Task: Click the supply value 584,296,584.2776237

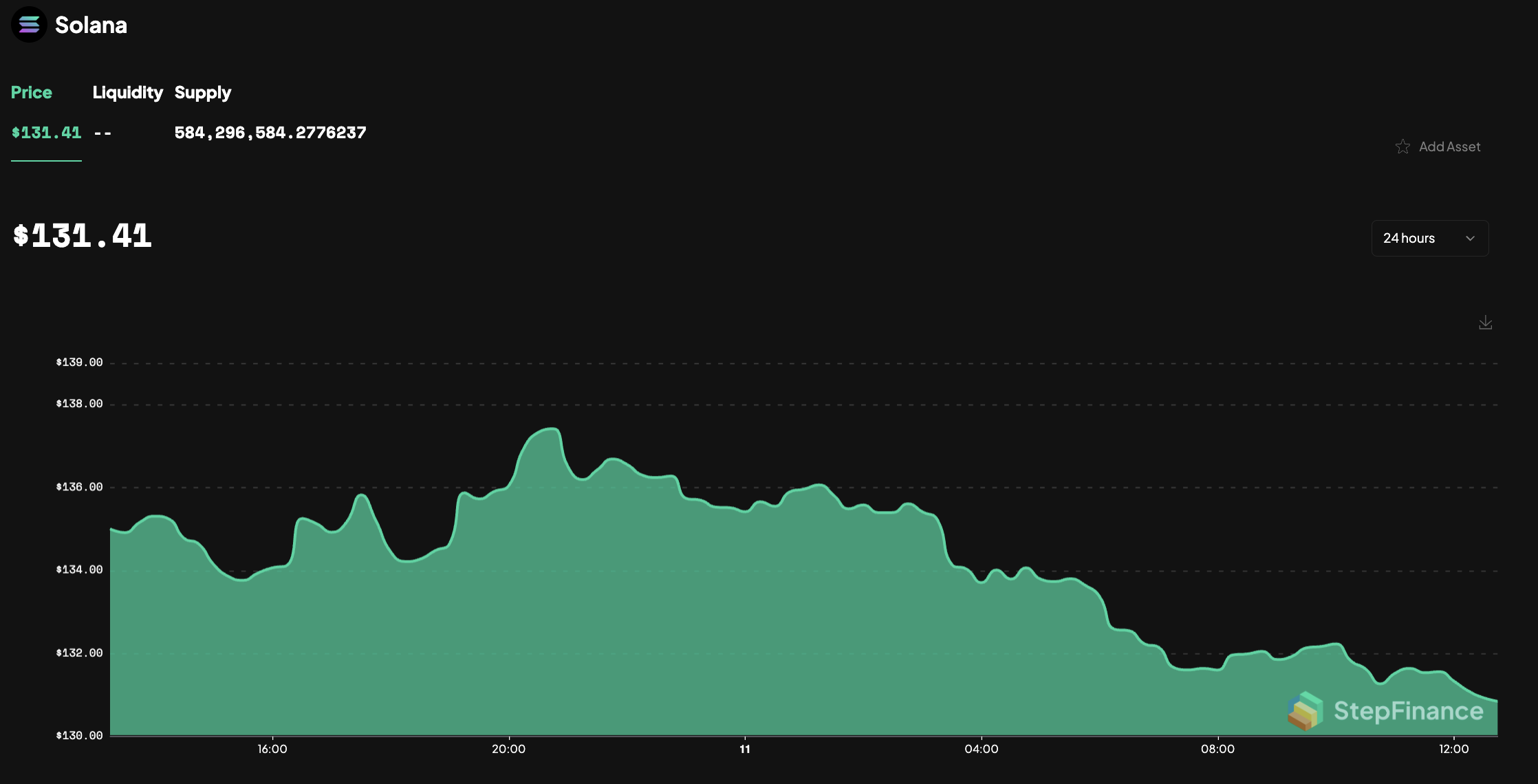Action: pyautogui.click(x=270, y=133)
